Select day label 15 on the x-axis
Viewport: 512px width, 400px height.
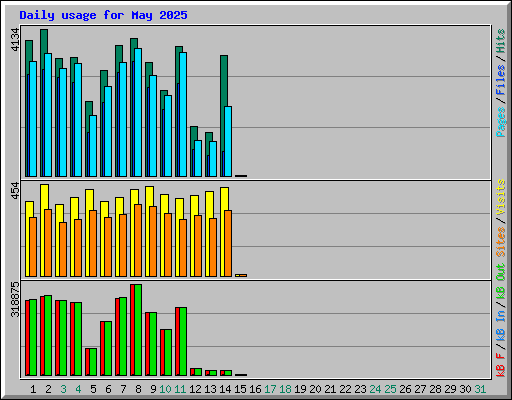240,389
